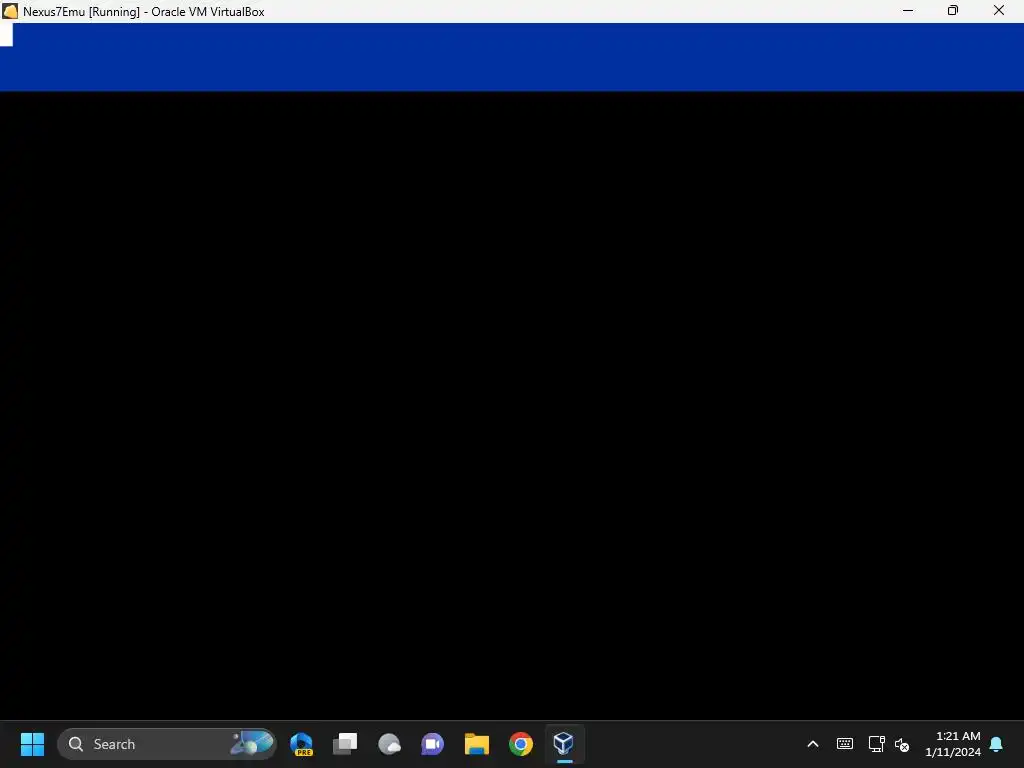Click the VirtualBox window title icon

(10, 11)
